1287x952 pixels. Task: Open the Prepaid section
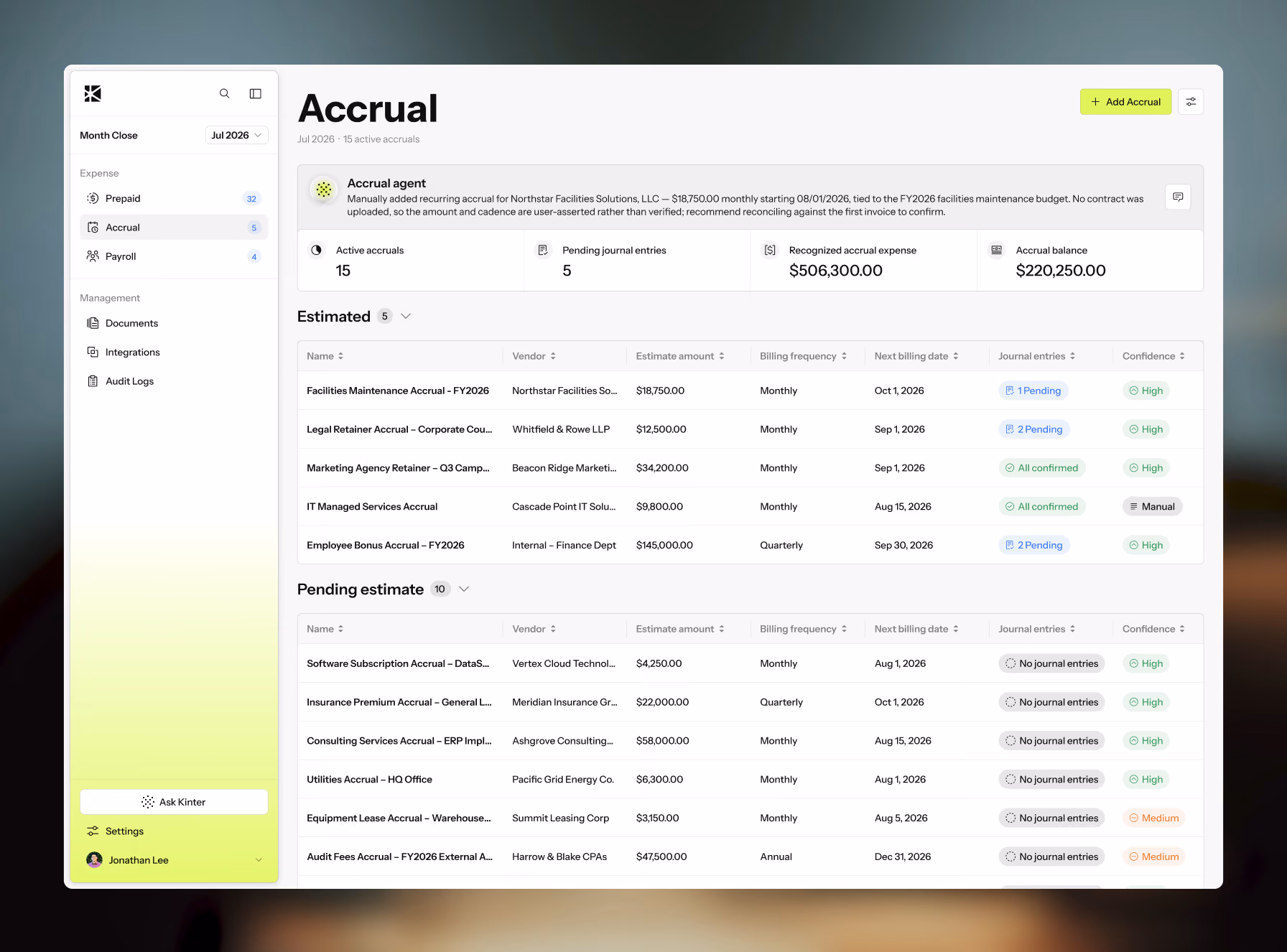pos(174,198)
